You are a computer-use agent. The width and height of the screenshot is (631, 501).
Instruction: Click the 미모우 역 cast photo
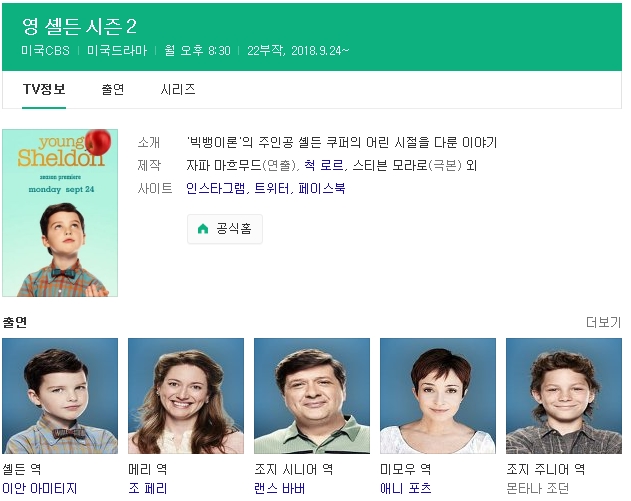pyautogui.click(x=438, y=396)
